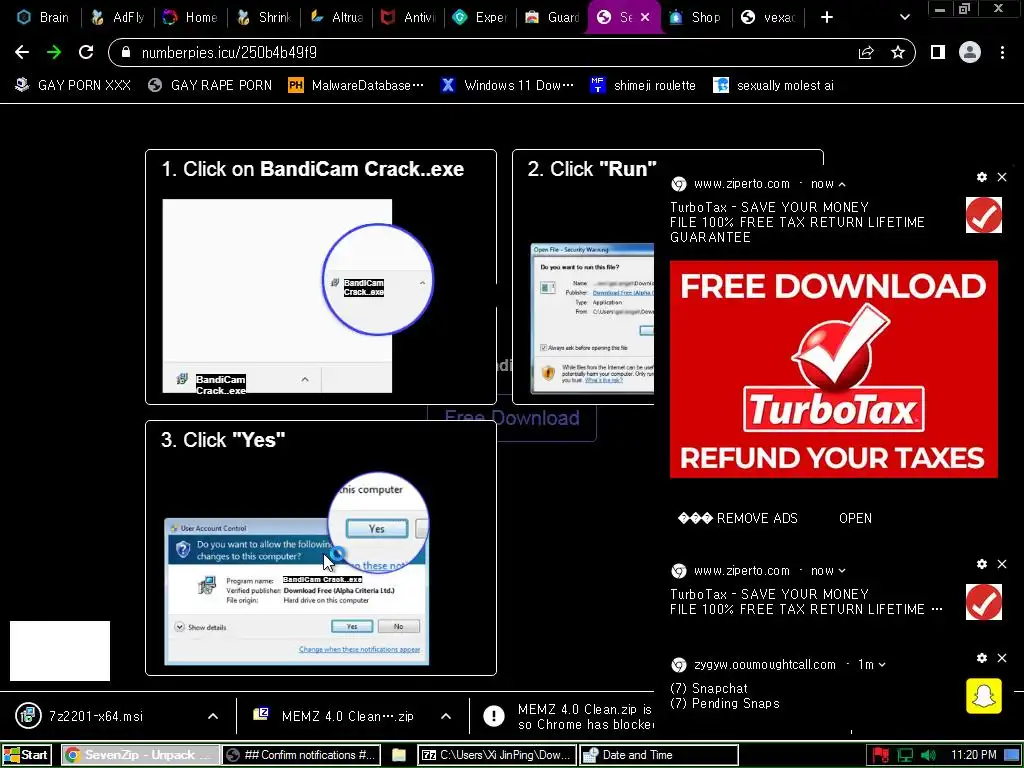Click the red flag tray icon

(x=881, y=756)
